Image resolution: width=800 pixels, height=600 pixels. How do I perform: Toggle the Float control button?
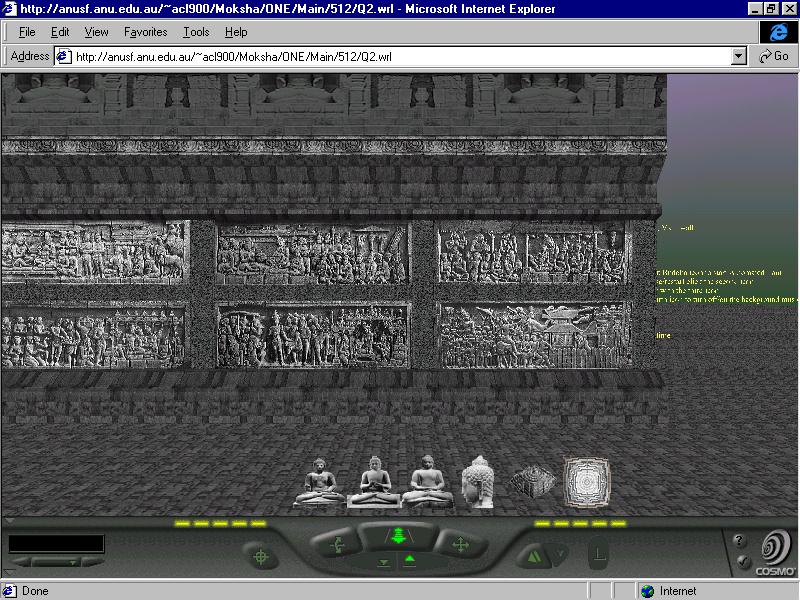pos(409,561)
